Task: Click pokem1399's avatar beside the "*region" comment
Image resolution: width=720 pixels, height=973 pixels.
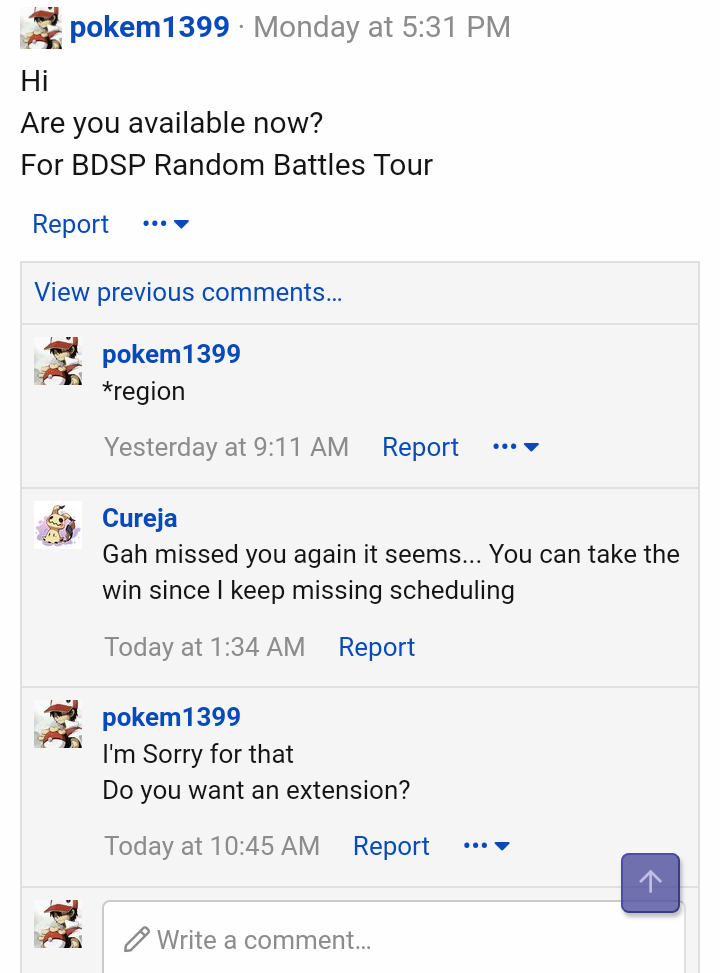Action: [58, 361]
